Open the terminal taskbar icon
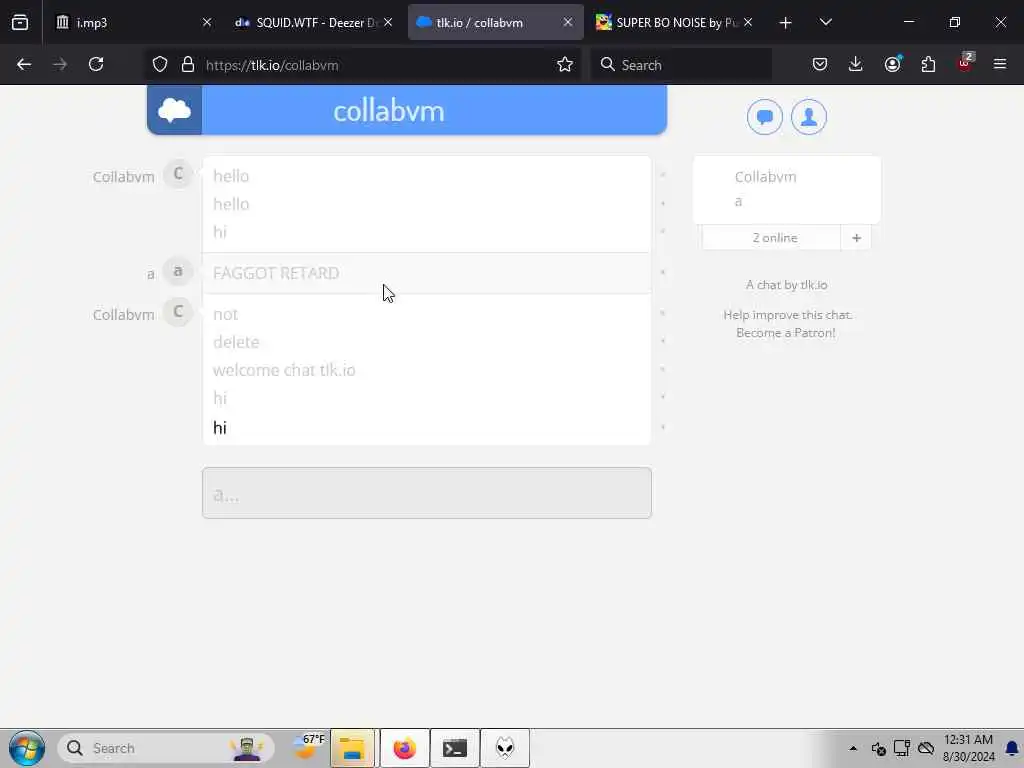This screenshot has height=768, width=1024. pyautogui.click(x=455, y=748)
